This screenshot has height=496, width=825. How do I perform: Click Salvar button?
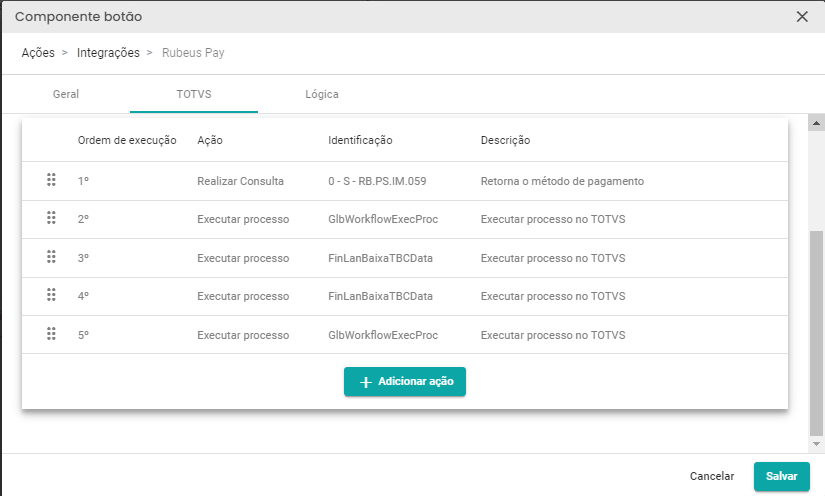[781, 477]
